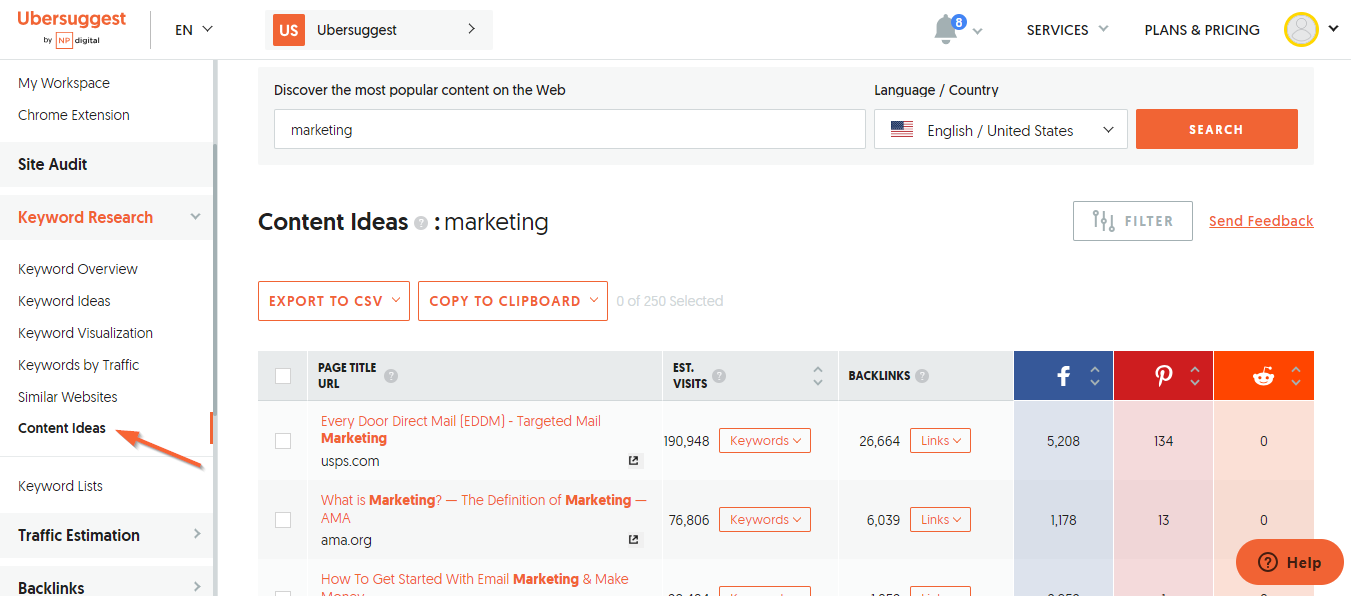Click the help icon next to Page Title URL
Viewport: 1351px width, 596px height.
point(391,376)
